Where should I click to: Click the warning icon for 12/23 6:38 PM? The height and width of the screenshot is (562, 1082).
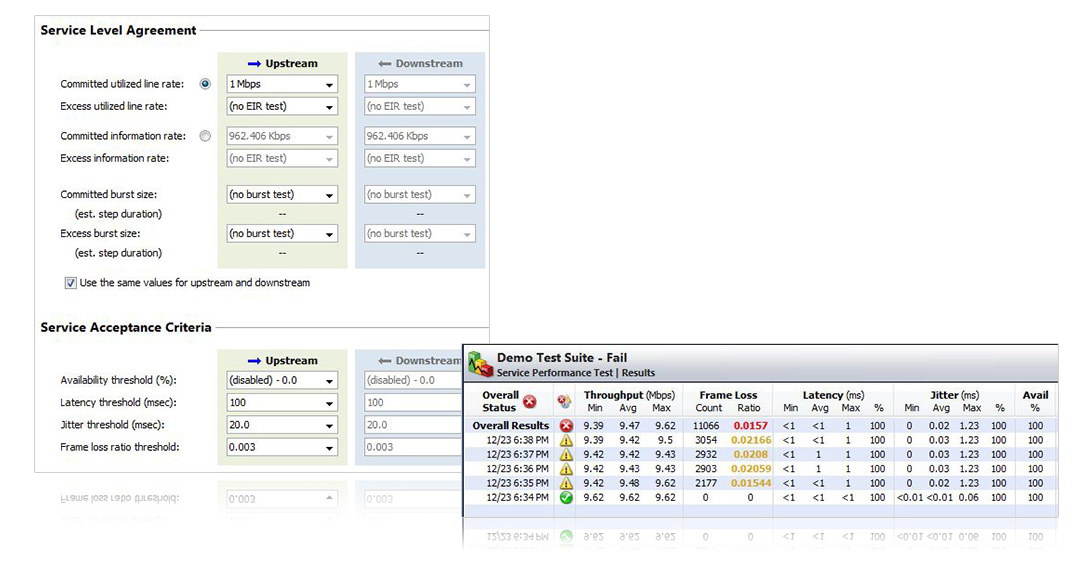tap(566, 440)
